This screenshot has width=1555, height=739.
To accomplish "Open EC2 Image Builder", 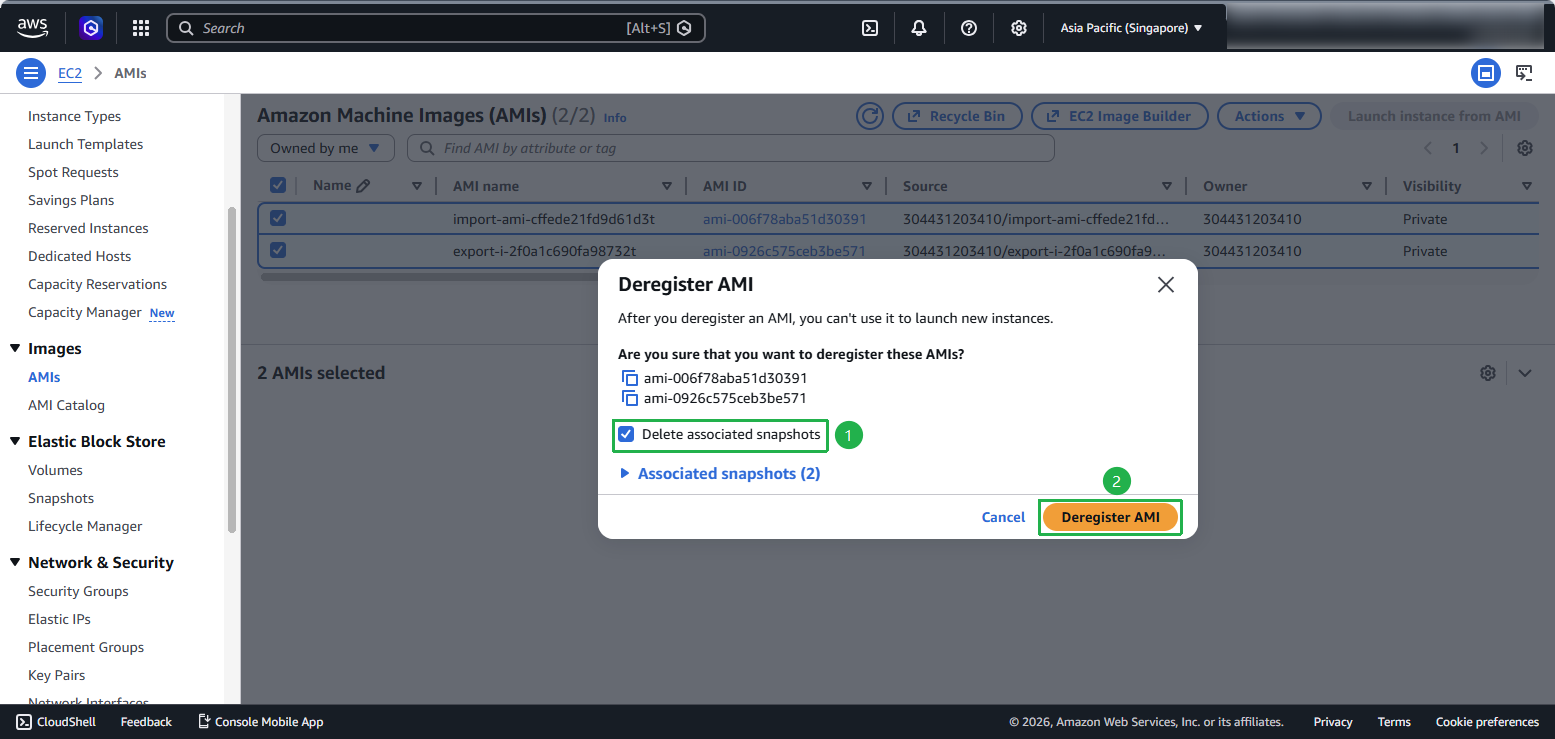I will (x=1119, y=116).
